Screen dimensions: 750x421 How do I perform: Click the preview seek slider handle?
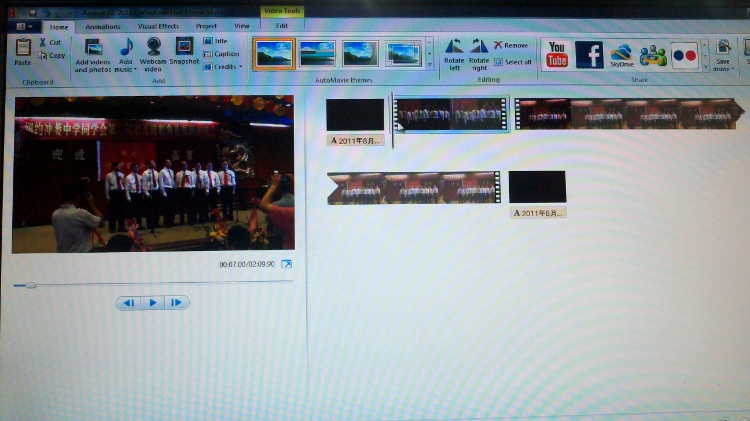31,285
